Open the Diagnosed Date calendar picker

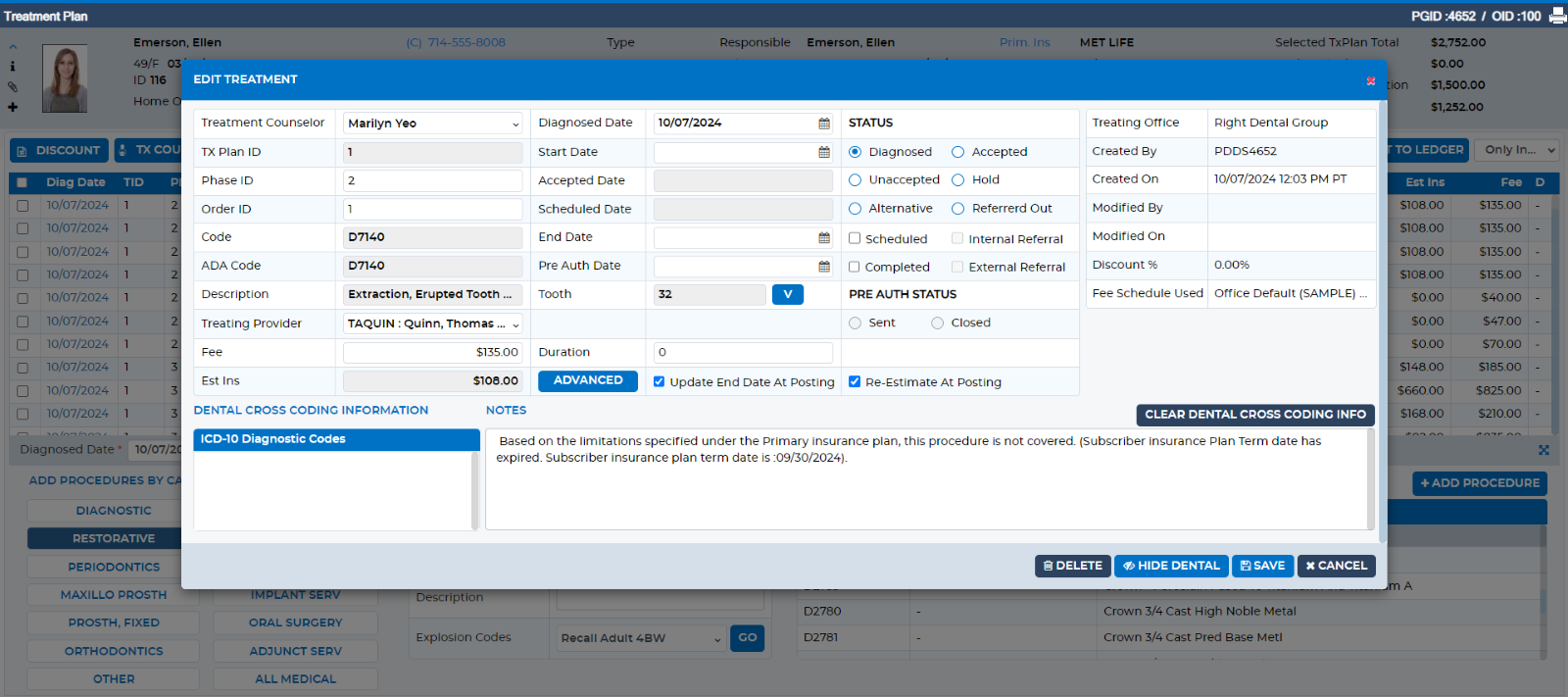pyautogui.click(x=824, y=124)
